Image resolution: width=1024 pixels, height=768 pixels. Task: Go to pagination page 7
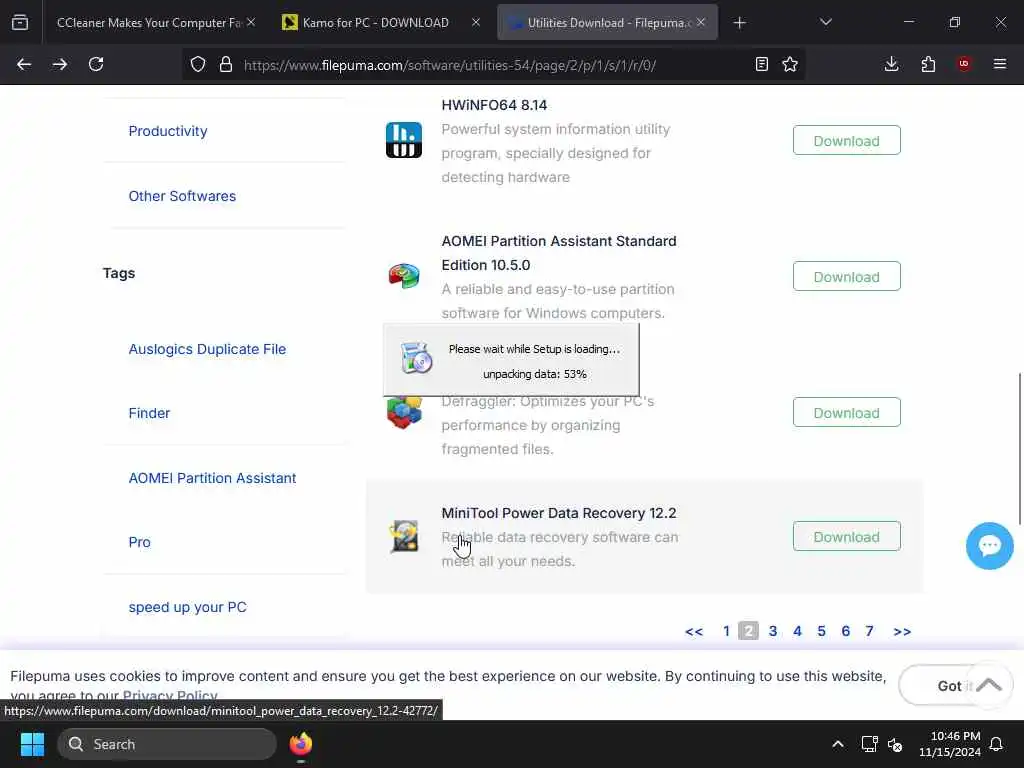tap(869, 631)
